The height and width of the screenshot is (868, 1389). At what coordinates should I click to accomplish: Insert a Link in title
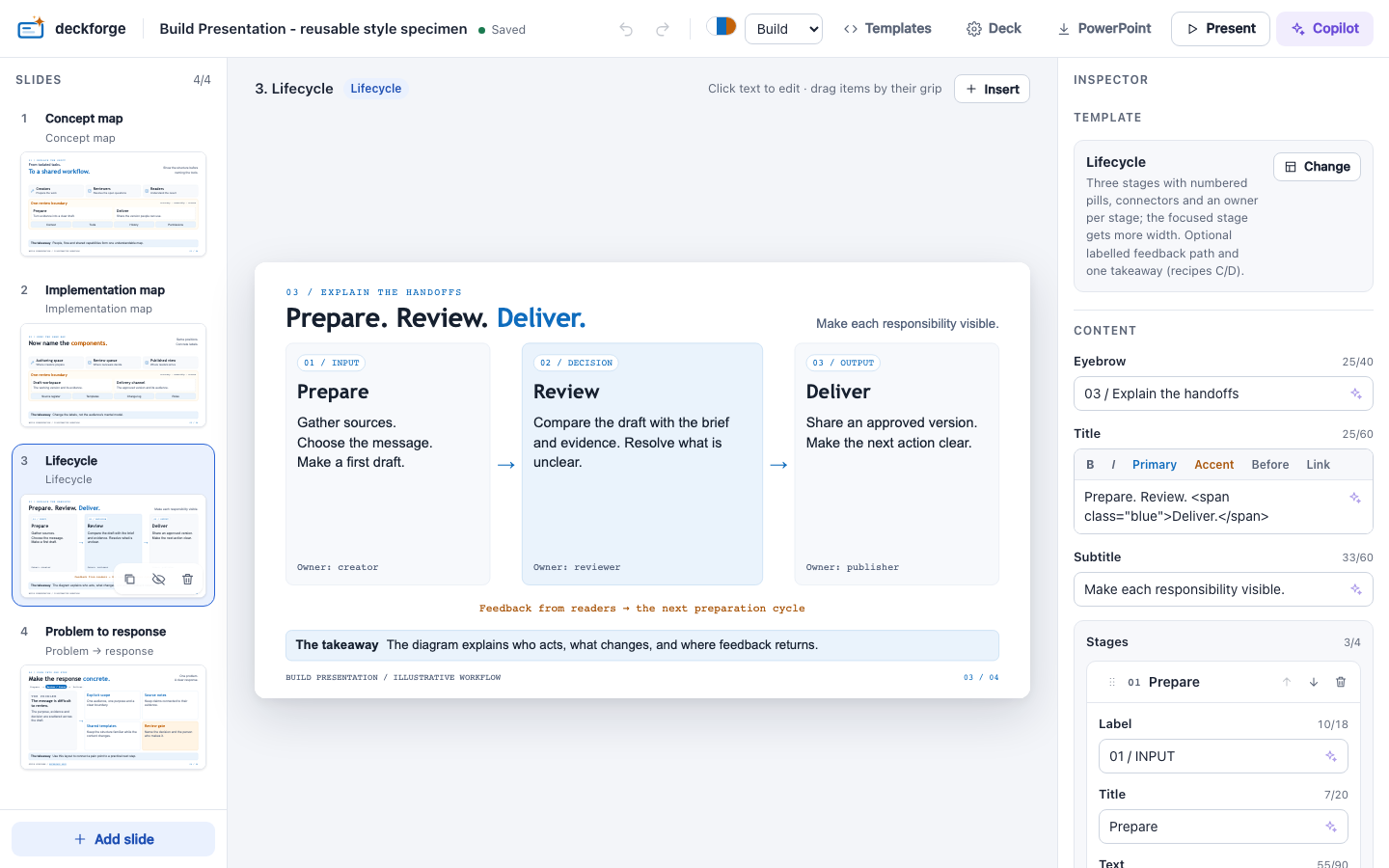point(1318,465)
